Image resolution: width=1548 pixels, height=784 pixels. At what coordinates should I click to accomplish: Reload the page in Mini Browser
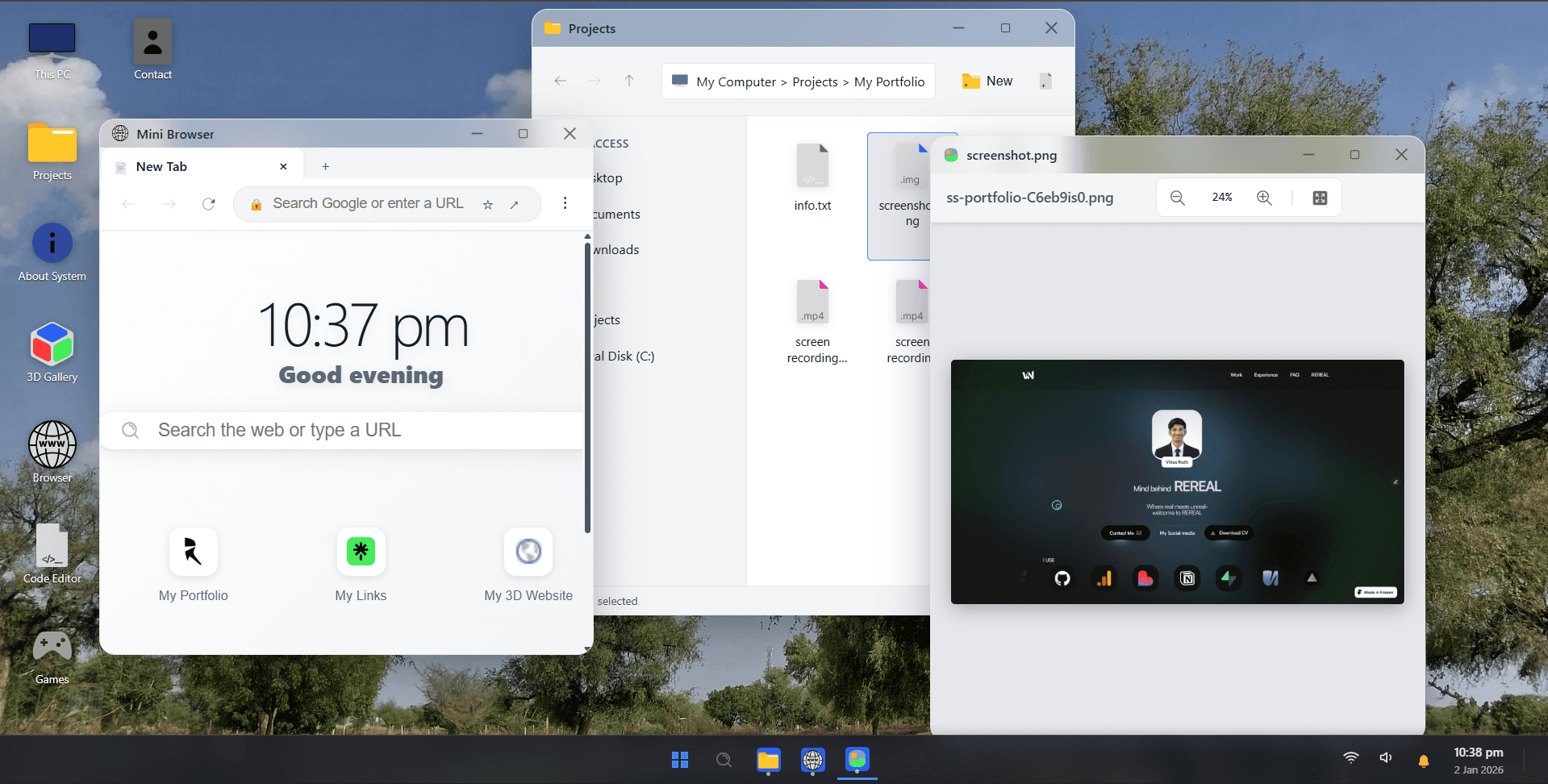(209, 203)
